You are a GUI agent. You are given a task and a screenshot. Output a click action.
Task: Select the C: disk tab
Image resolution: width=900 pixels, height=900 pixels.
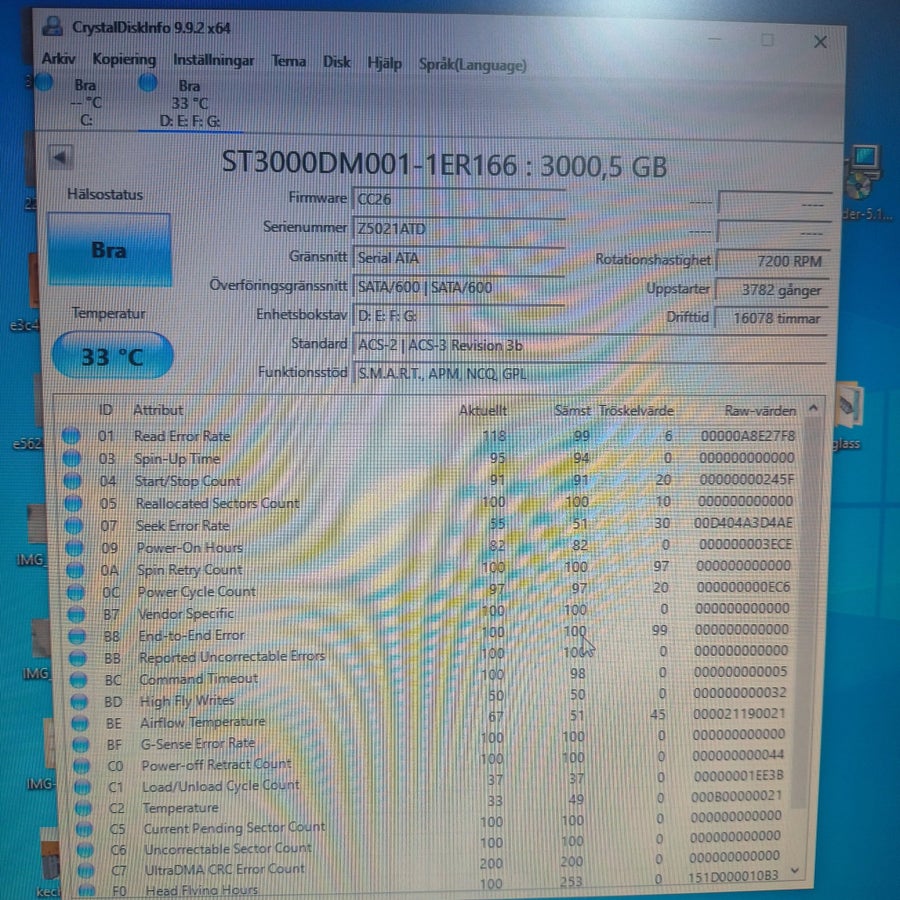click(85, 102)
